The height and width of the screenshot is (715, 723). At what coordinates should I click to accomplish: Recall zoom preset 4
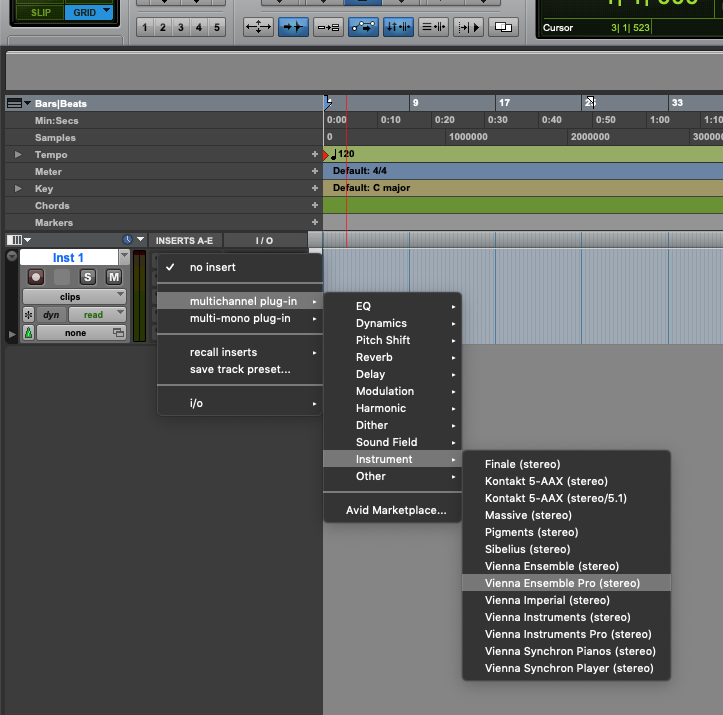click(199, 27)
